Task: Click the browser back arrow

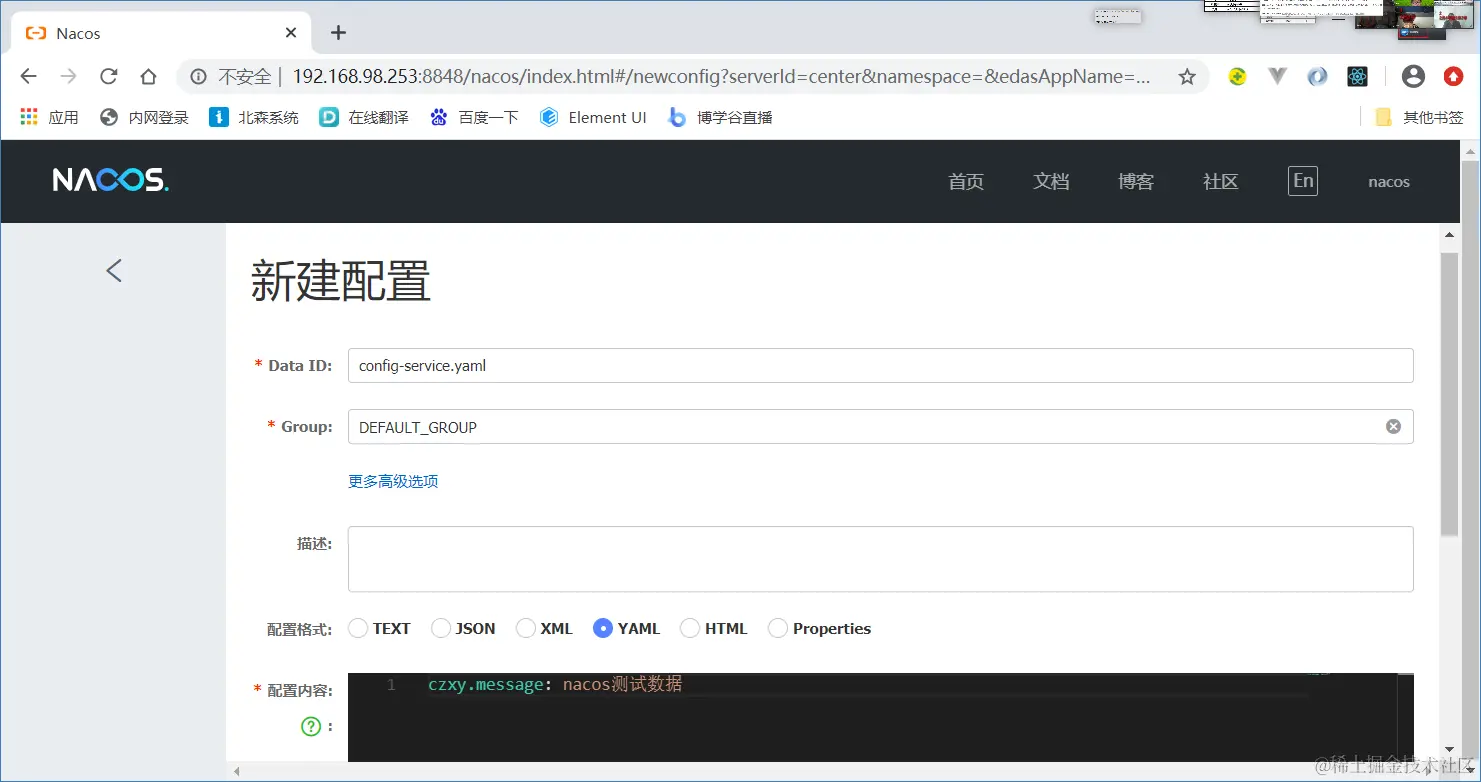Action: (x=27, y=75)
